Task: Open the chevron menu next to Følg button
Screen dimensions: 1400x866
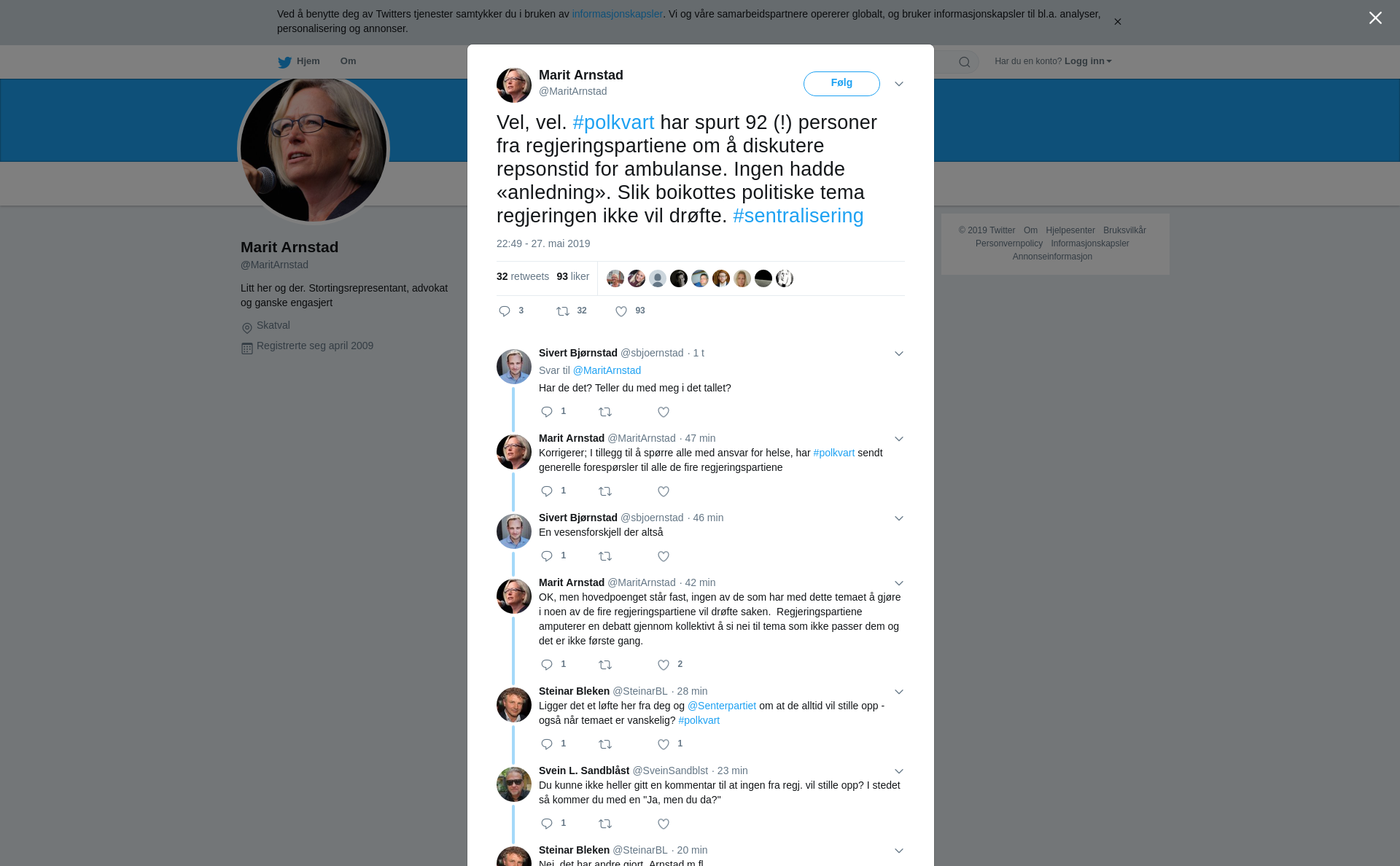Action: click(x=899, y=84)
